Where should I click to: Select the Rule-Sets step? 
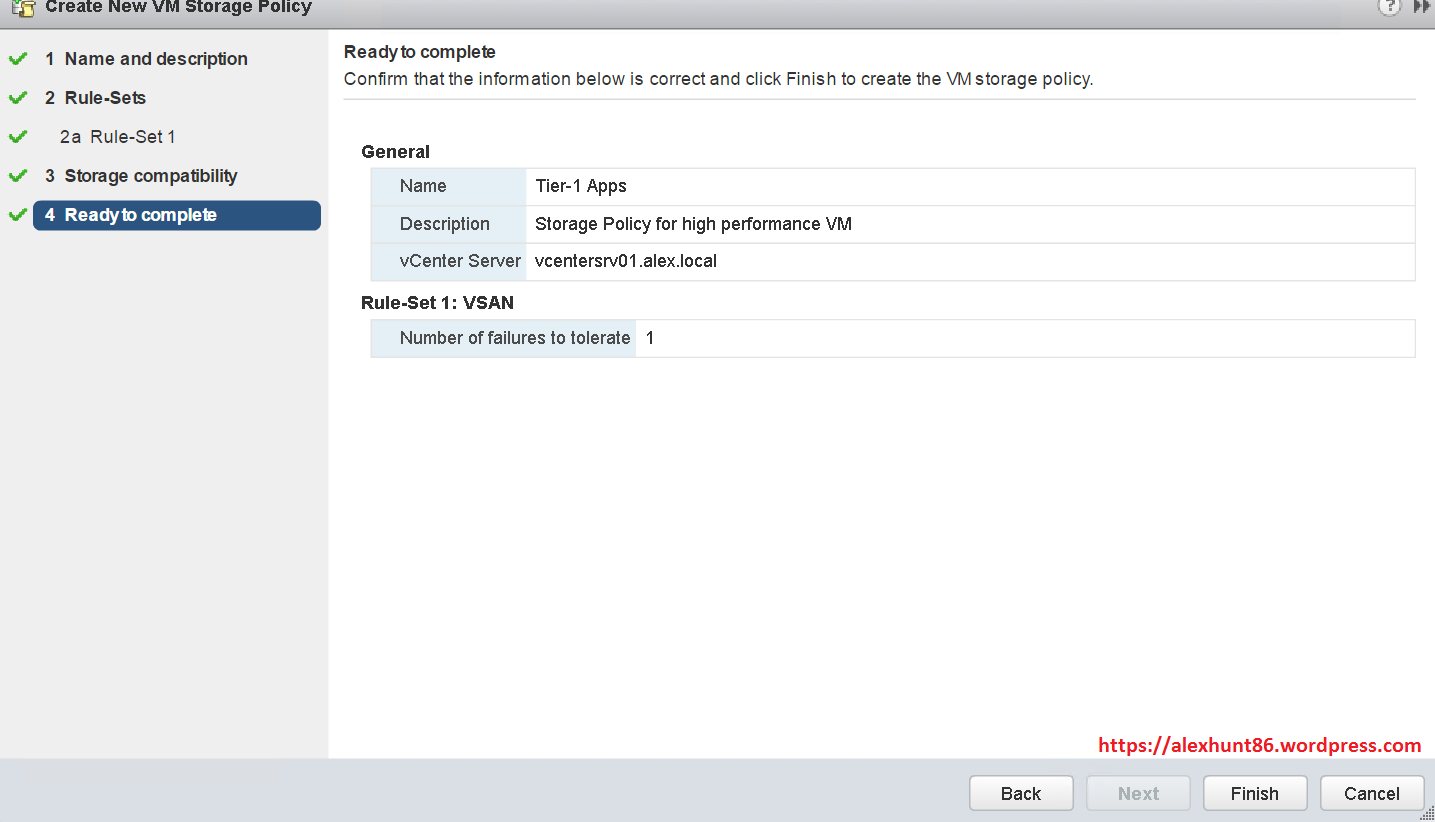point(104,97)
